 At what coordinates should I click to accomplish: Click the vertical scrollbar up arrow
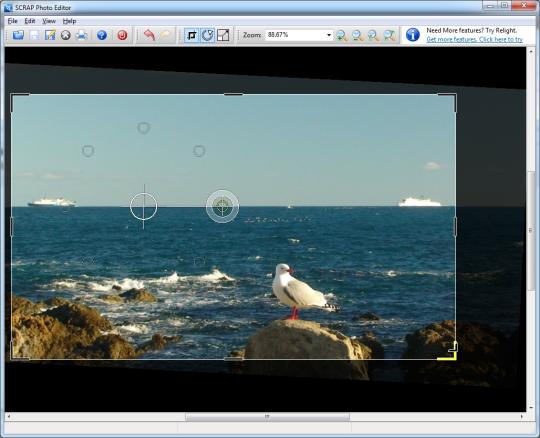(531, 51)
